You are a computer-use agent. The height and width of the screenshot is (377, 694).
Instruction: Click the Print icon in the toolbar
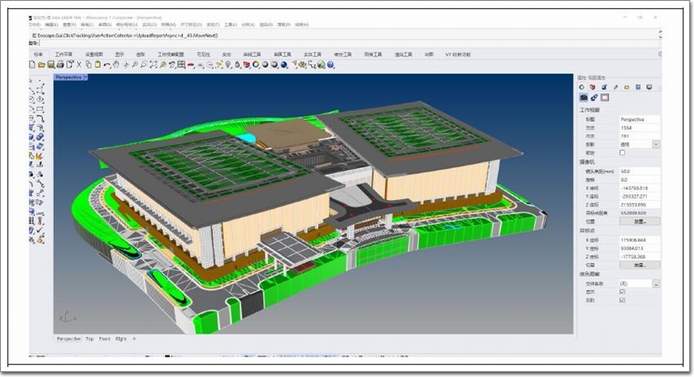tap(60, 65)
